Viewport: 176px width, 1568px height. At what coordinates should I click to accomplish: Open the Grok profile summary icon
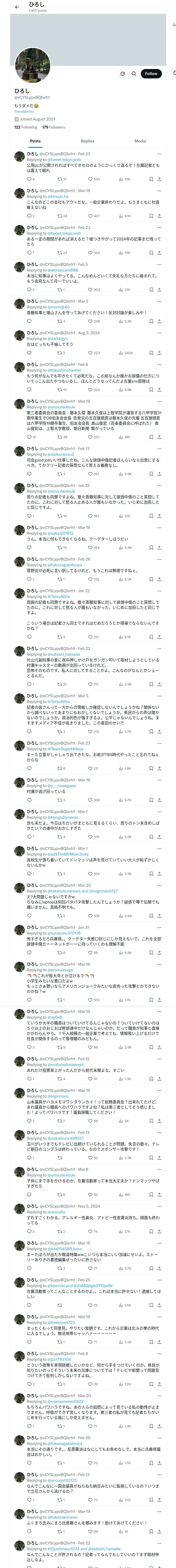(x=122, y=74)
